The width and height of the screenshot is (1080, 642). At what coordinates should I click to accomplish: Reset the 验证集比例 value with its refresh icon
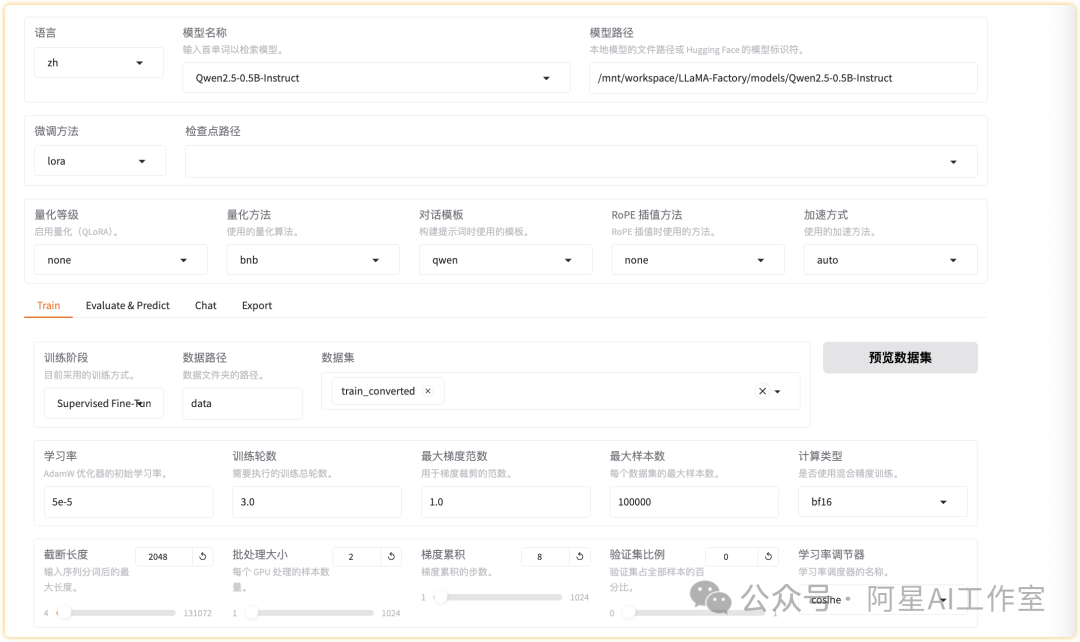point(769,556)
